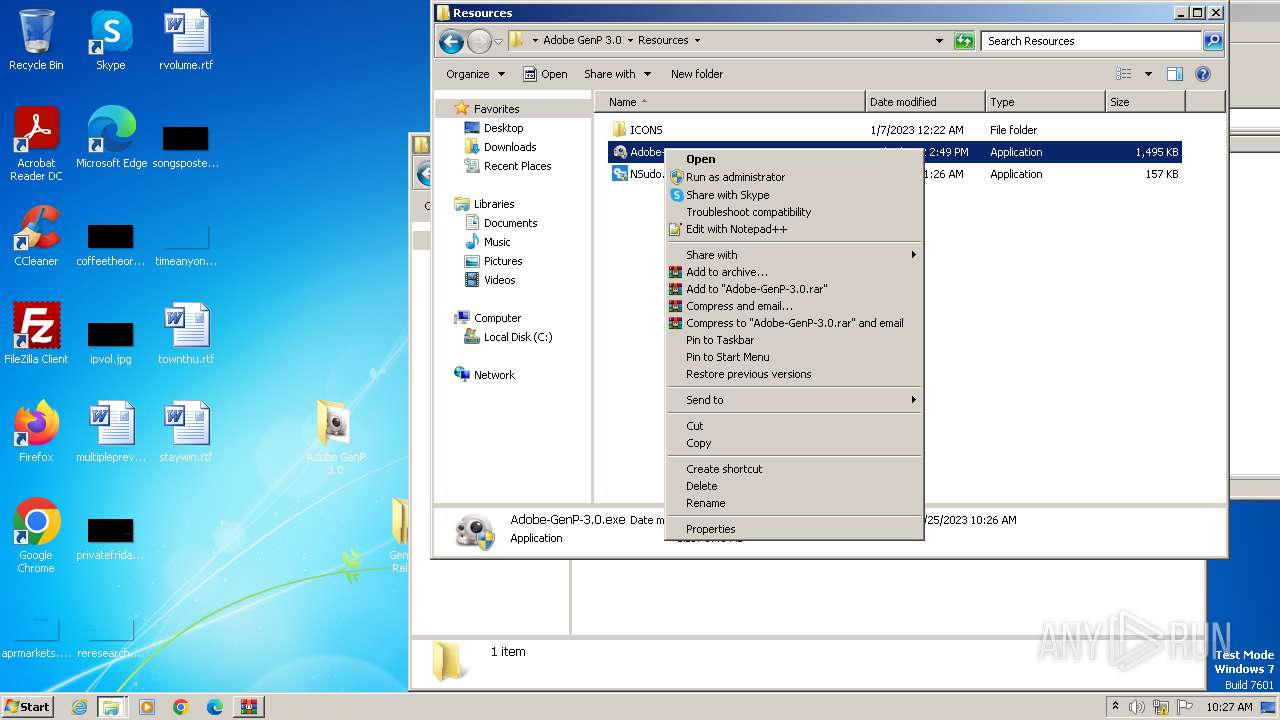The image size is (1280, 720).
Task: Select Cut in context menu
Action: coord(794,426)
